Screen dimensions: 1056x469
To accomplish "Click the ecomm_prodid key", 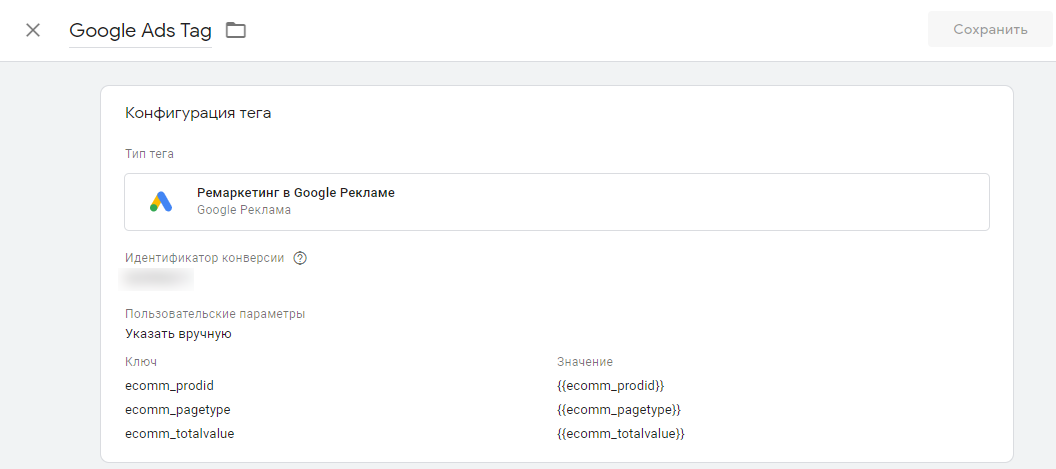I will click(x=170, y=386).
